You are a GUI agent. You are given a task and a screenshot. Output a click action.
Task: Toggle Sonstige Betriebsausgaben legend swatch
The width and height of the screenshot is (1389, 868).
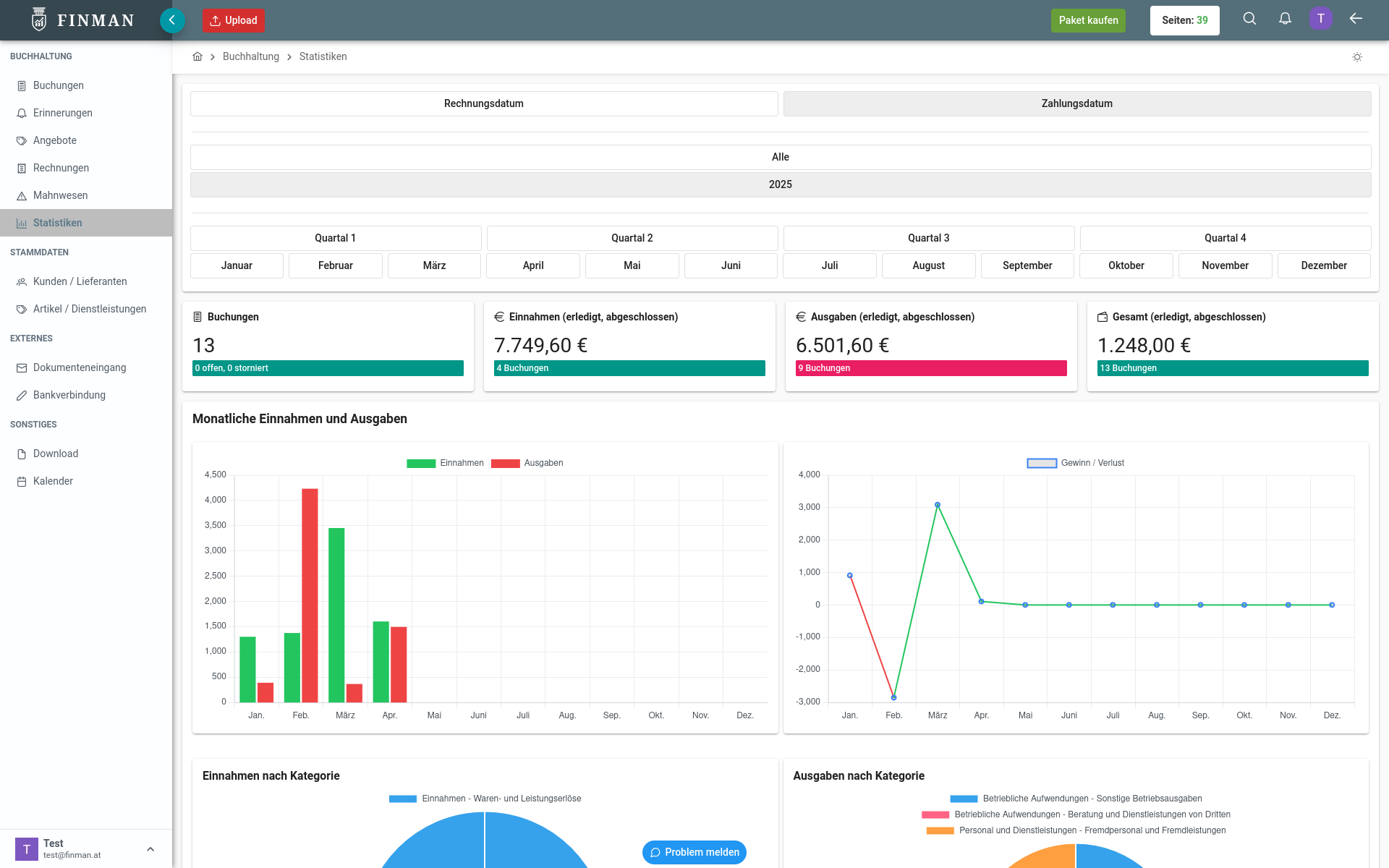[964, 799]
